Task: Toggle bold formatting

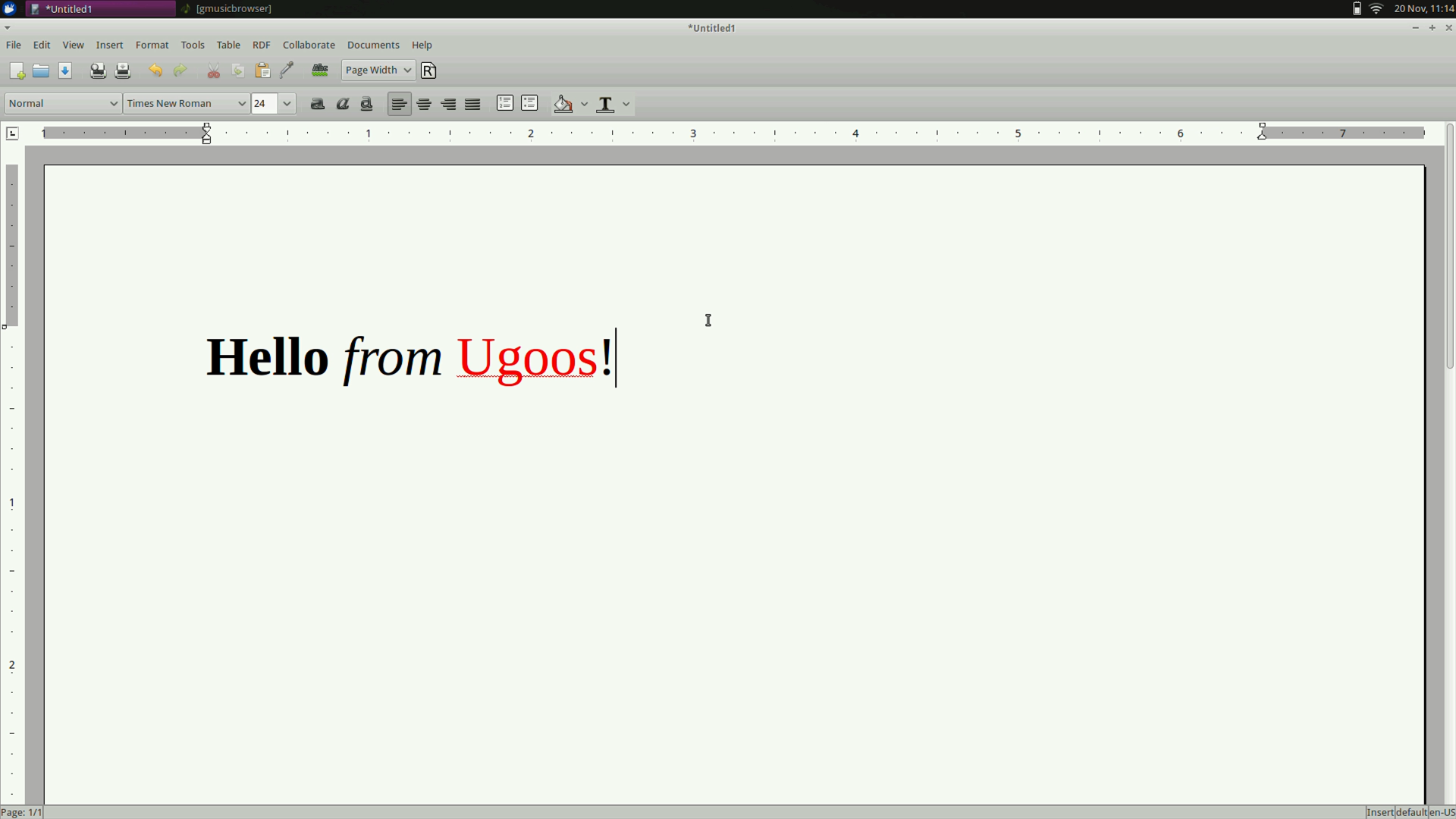Action: tap(318, 104)
